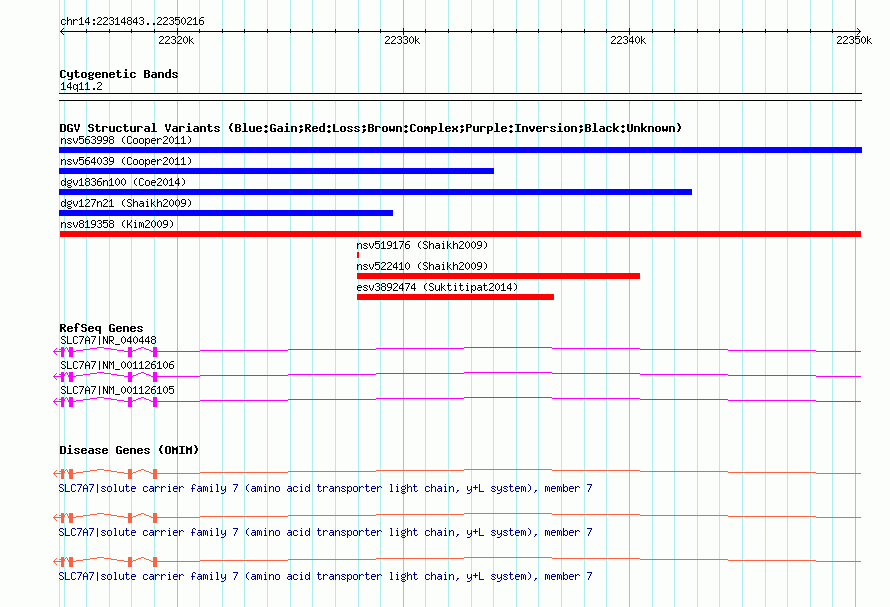Screen dimensions: 890x607
Task: Open the nsv522410 (Shaikh2009) label
Action: (422, 266)
